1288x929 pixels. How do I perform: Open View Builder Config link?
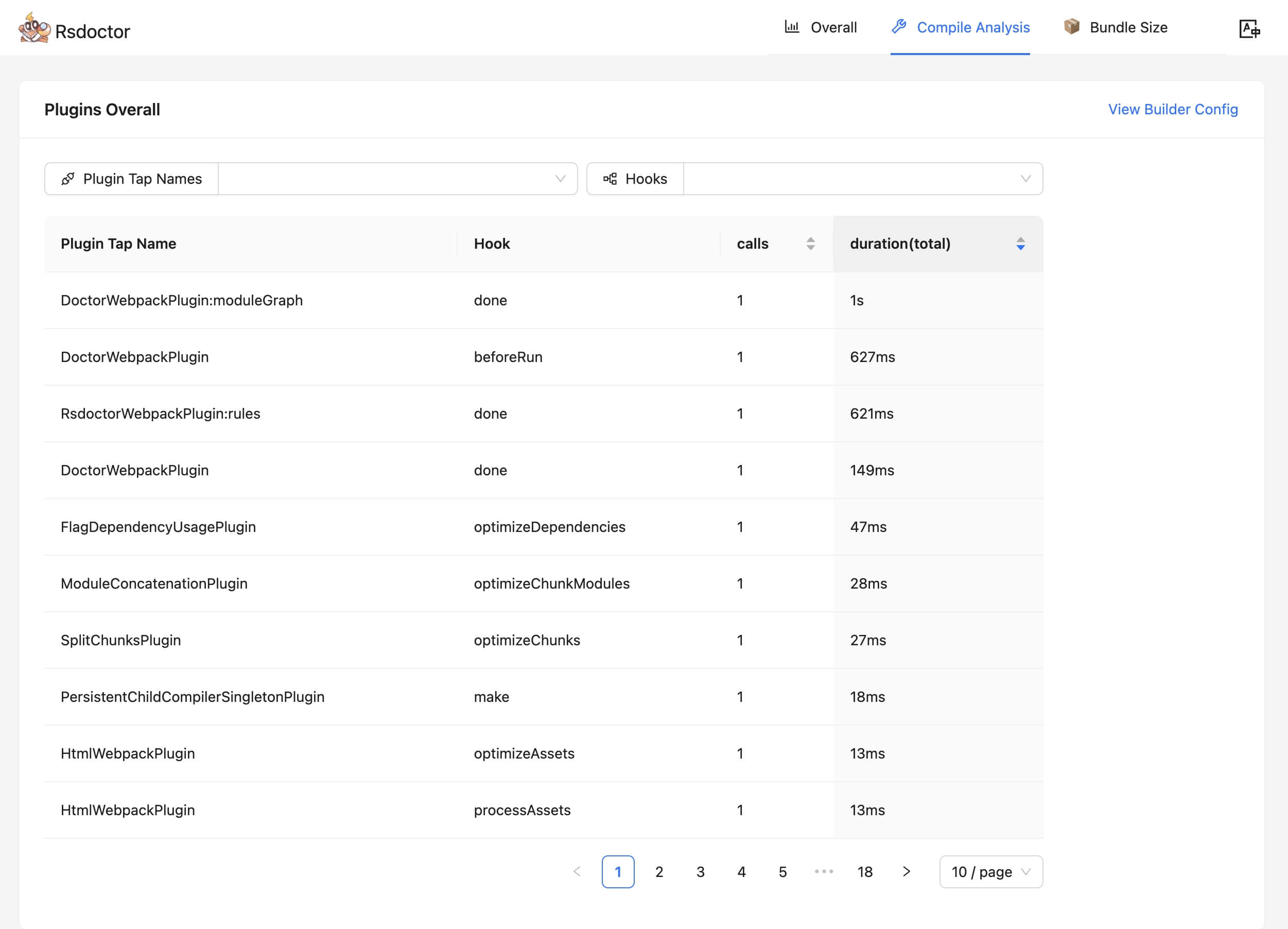tap(1173, 109)
